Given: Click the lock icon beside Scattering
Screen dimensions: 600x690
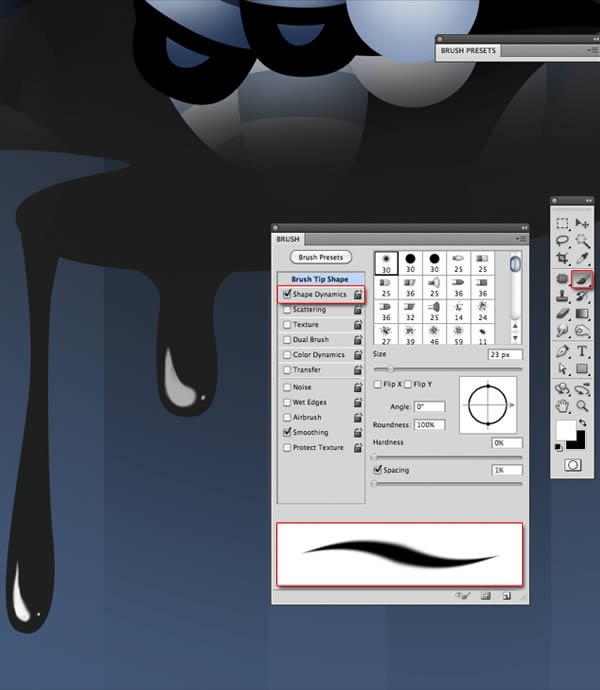Looking at the screenshot, I should click(358, 310).
